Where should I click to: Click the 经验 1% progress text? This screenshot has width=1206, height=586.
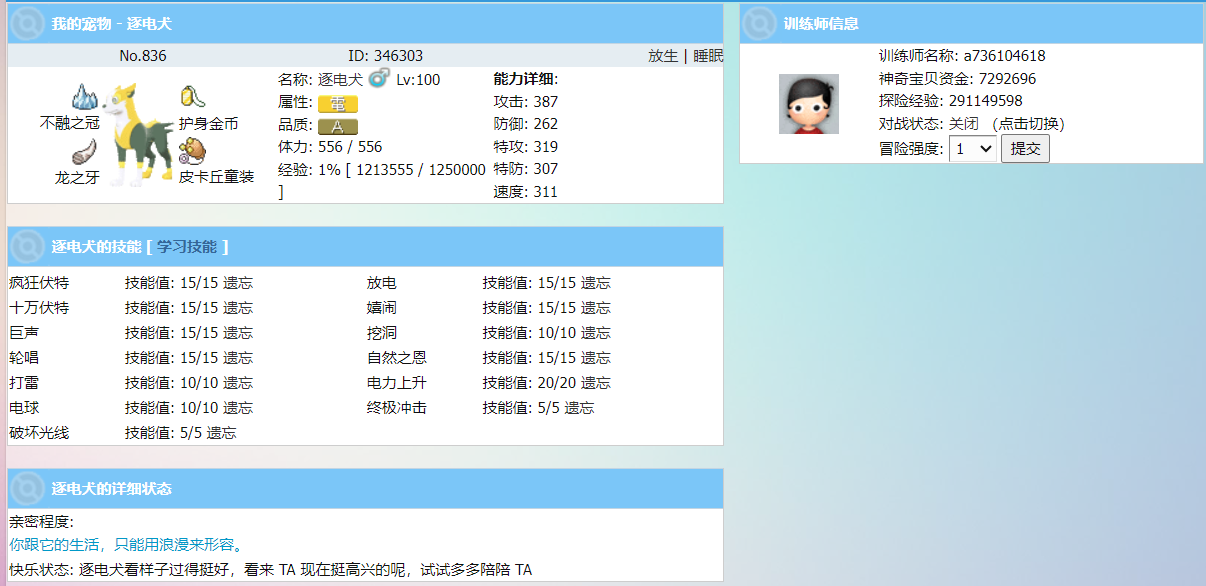coord(382,180)
